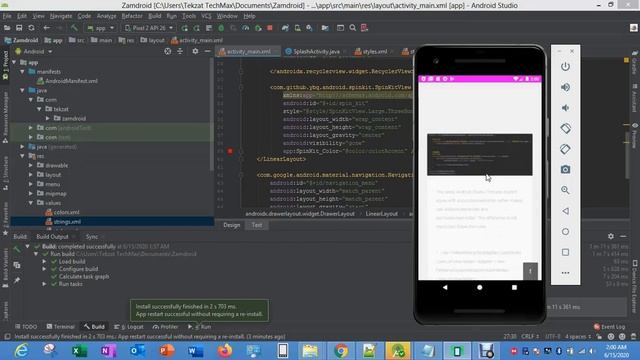Screen dimensions: 640x360
Task: Expand the layout folder in the project tree
Action: 31,175
